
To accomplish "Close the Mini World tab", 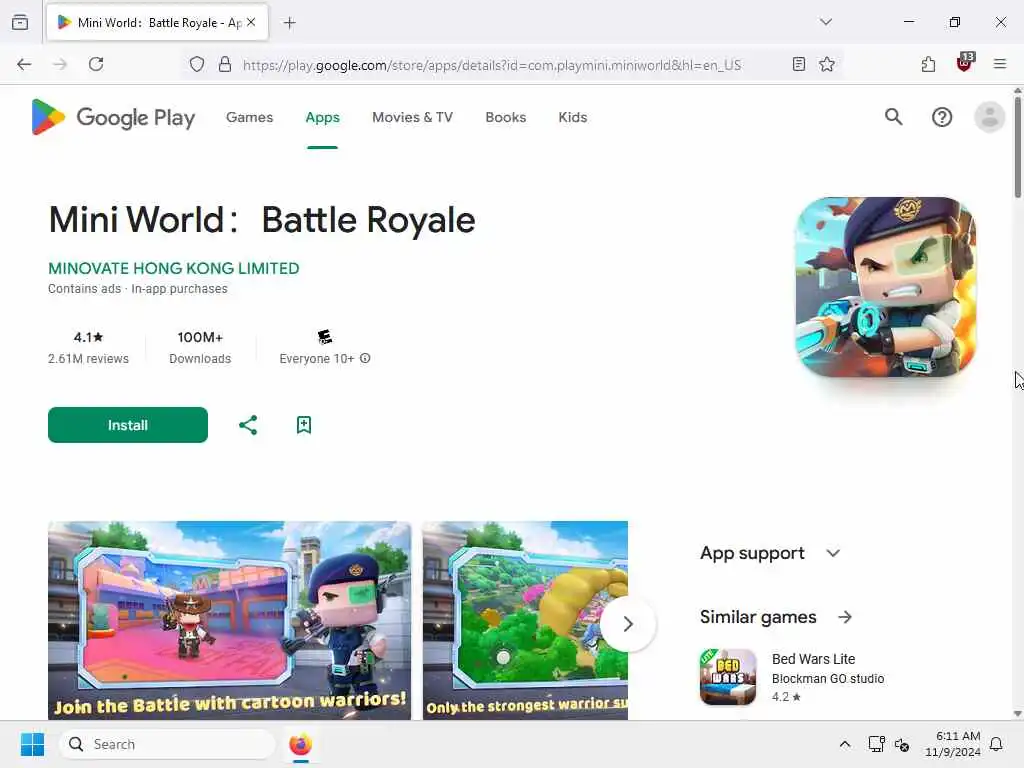I will click(251, 22).
